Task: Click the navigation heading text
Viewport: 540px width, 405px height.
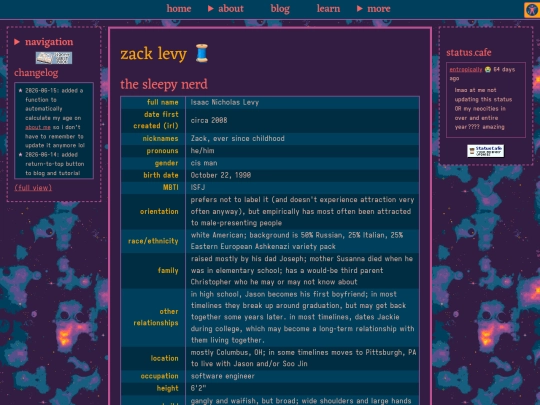Action: point(49,42)
